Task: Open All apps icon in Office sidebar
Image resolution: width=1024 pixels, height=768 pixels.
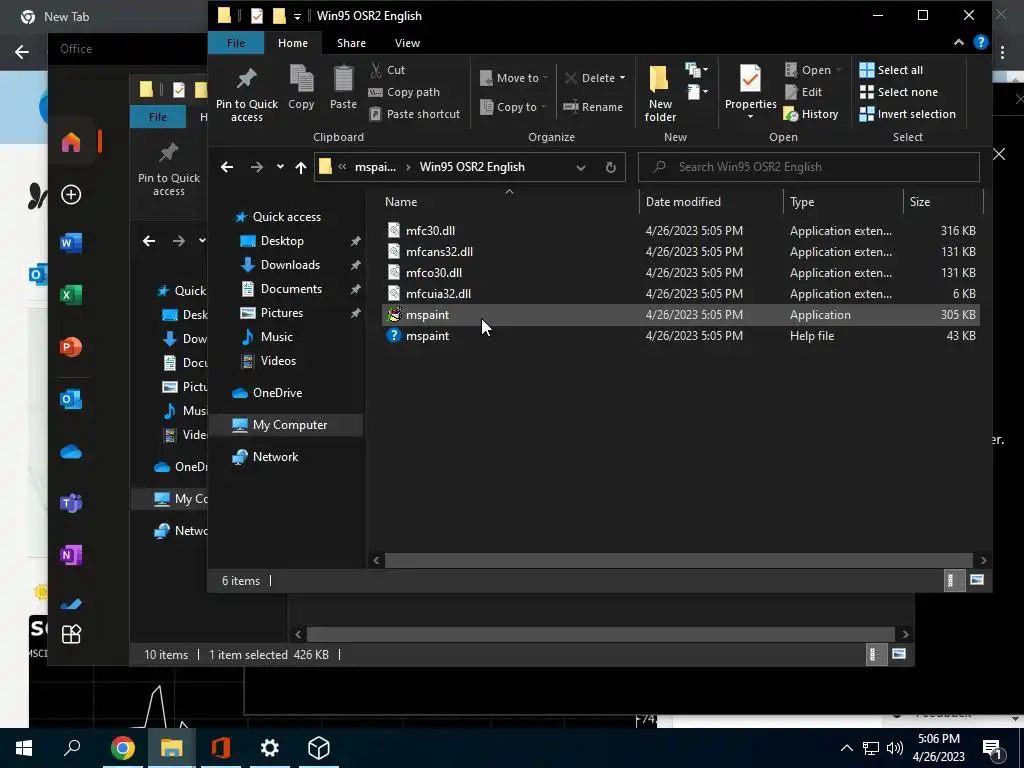Action: pos(71,634)
